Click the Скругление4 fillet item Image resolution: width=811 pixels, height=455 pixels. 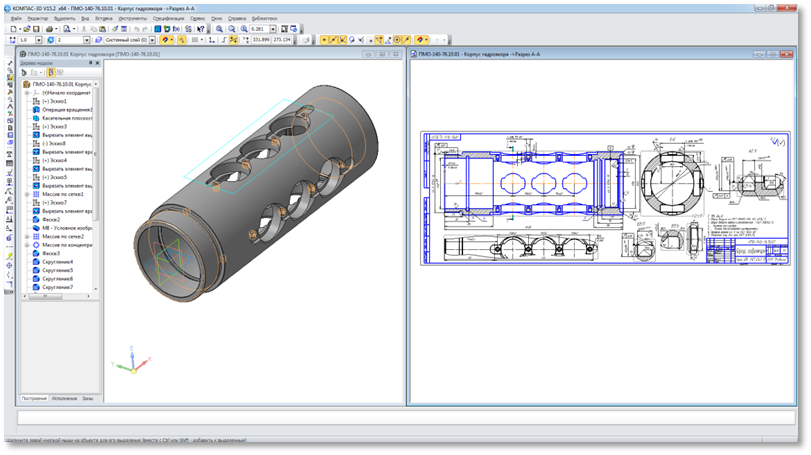(57, 262)
